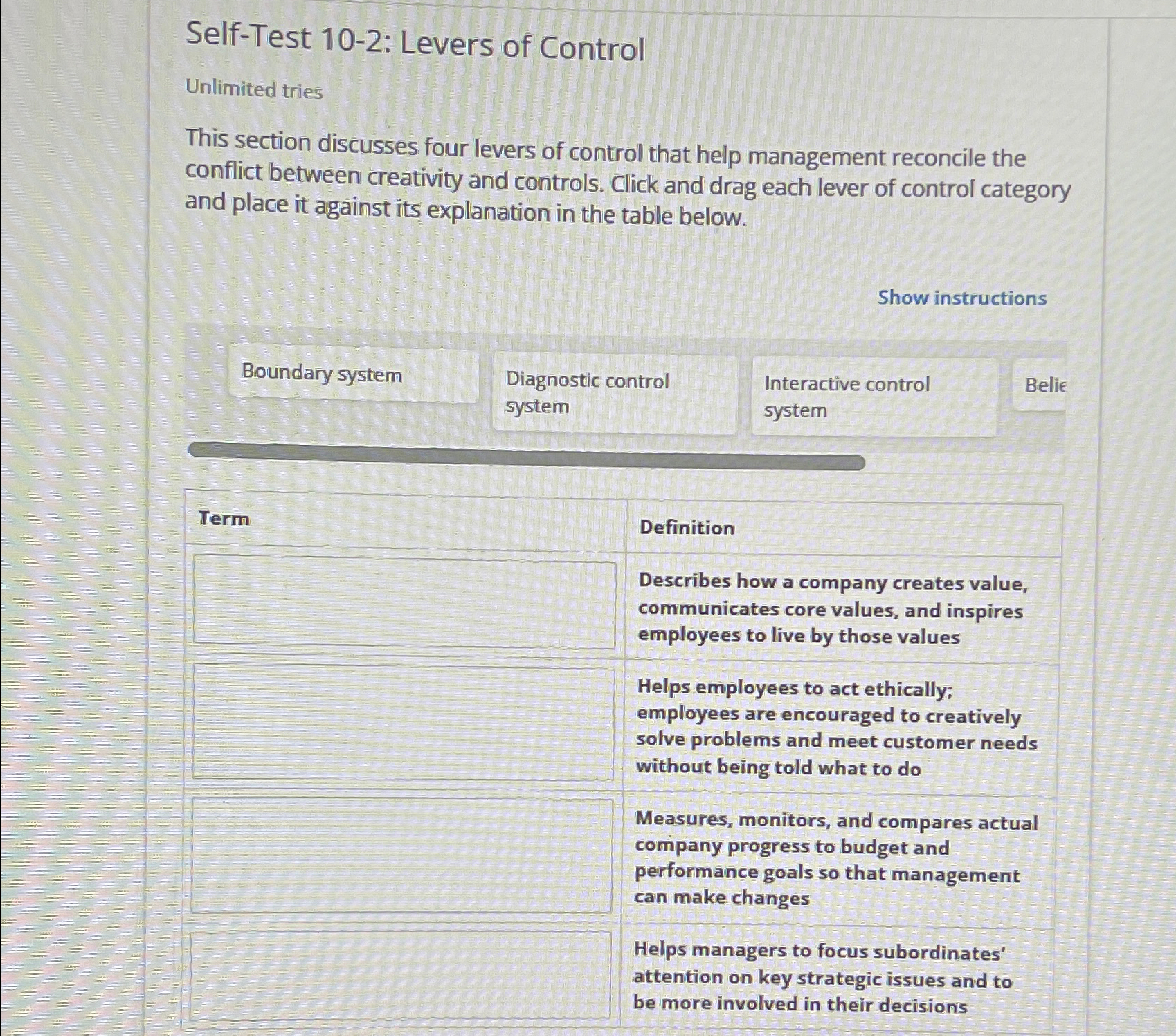The height and width of the screenshot is (1036, 1176).
Task: Click the Unlimited tries label
Action: point(251,90)
